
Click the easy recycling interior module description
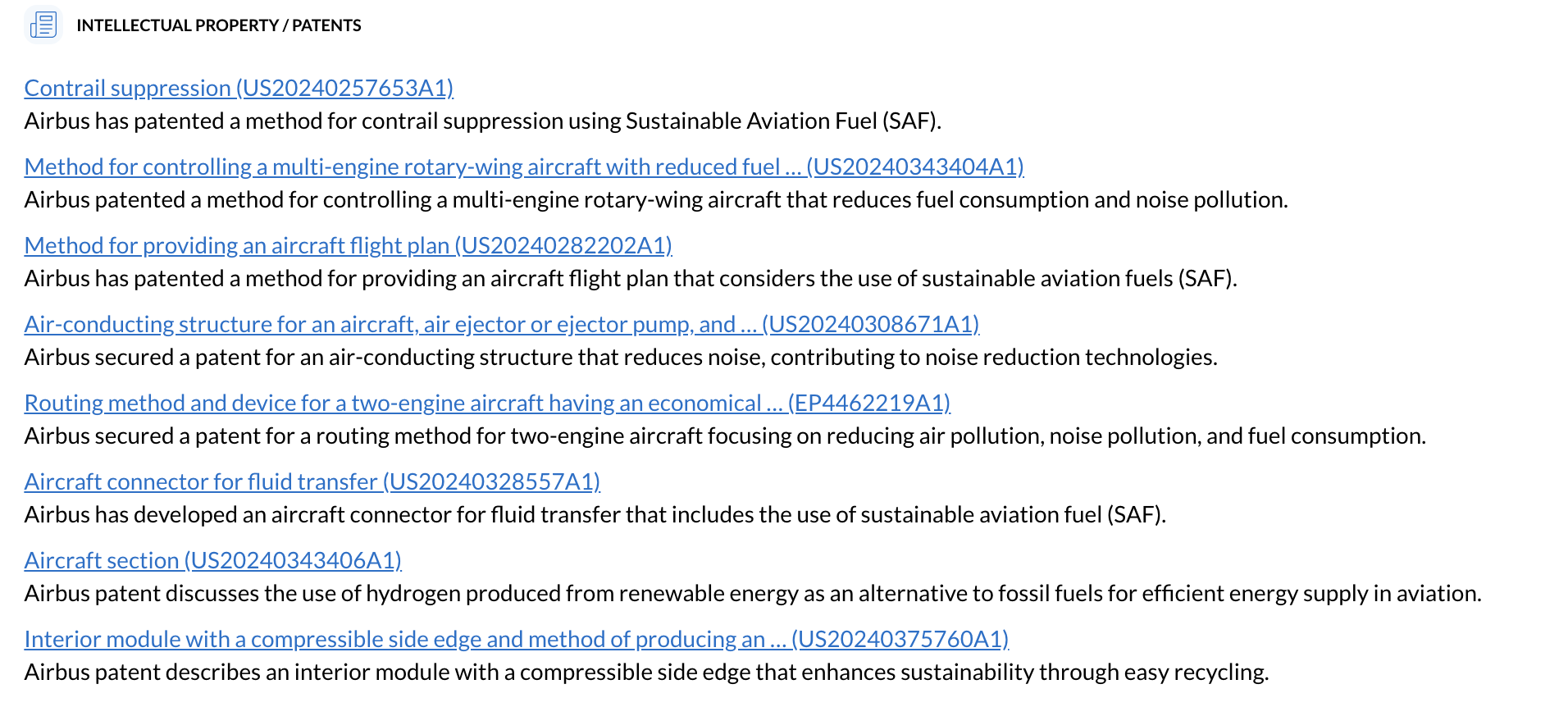646,672
